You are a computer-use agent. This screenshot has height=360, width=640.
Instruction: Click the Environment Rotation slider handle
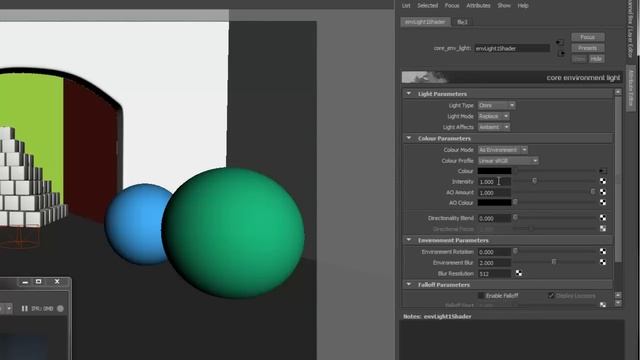point(515,251)
